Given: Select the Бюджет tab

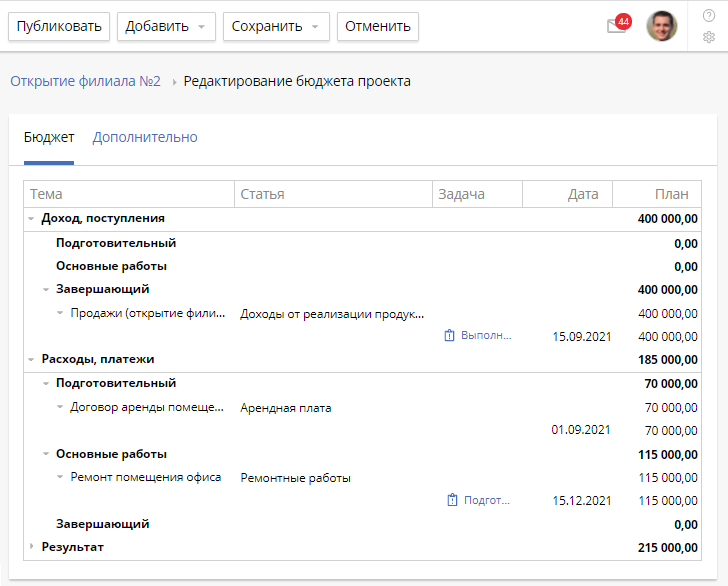Looking at the screenshot, I should tap(49, 138).
